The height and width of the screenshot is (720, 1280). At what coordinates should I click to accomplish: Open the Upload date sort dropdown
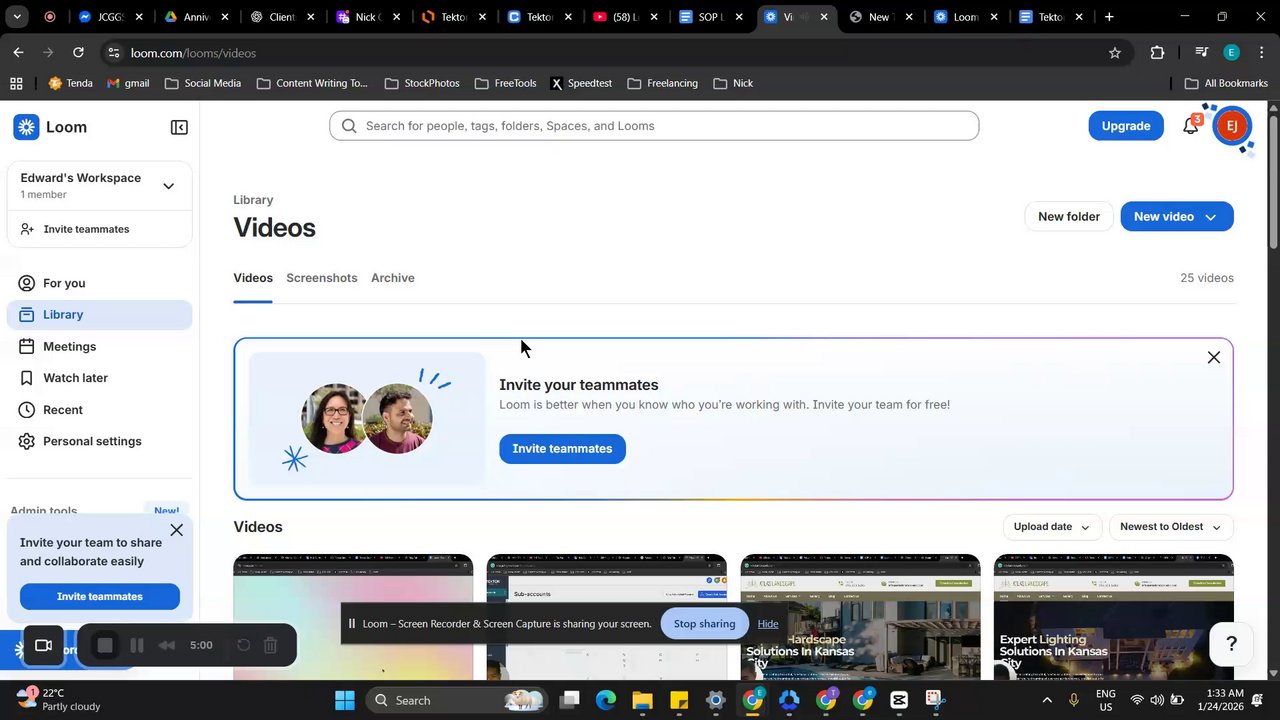point(1052,527)
